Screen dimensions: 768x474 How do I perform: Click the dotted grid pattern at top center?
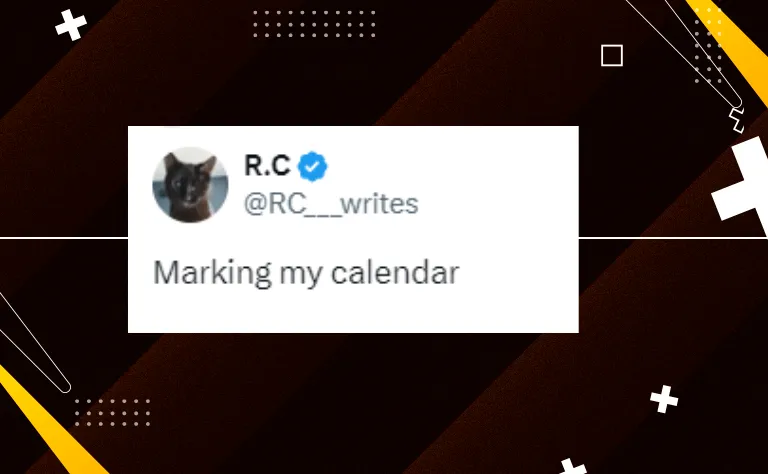(x=314, y=24)
